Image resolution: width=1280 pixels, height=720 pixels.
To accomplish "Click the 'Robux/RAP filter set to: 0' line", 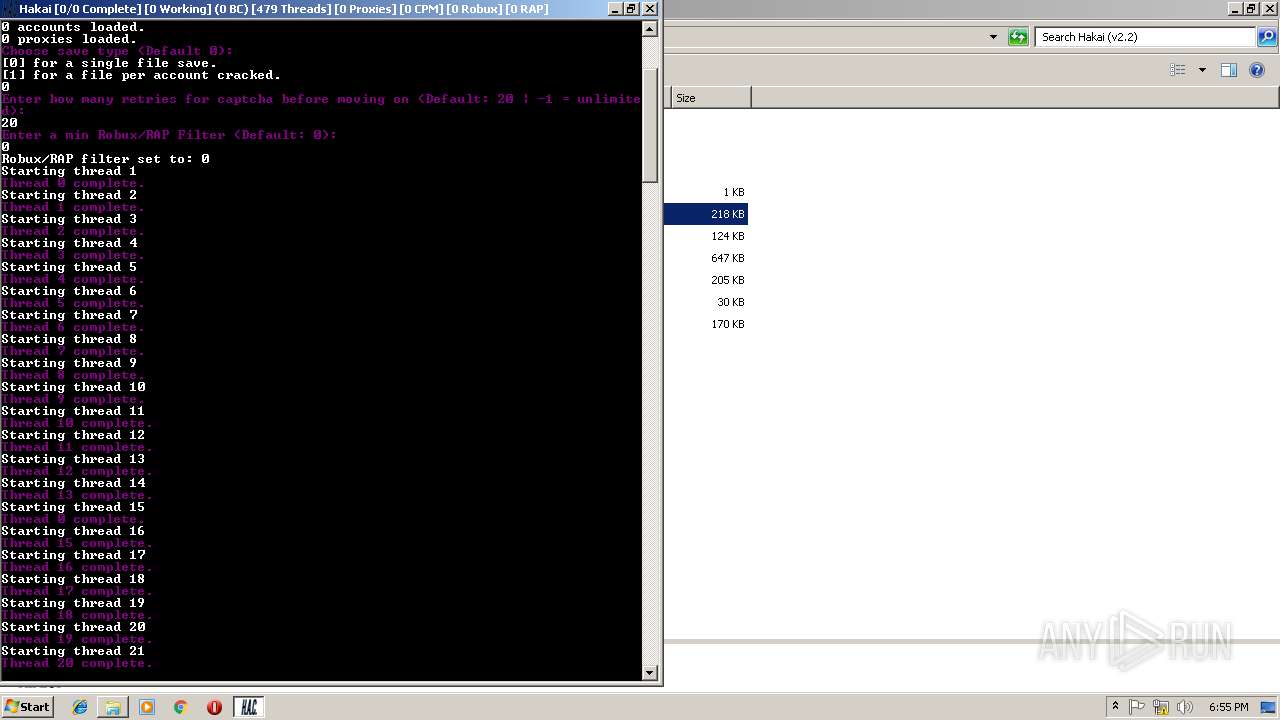I will pyautogui.click(x=105, y=159).
